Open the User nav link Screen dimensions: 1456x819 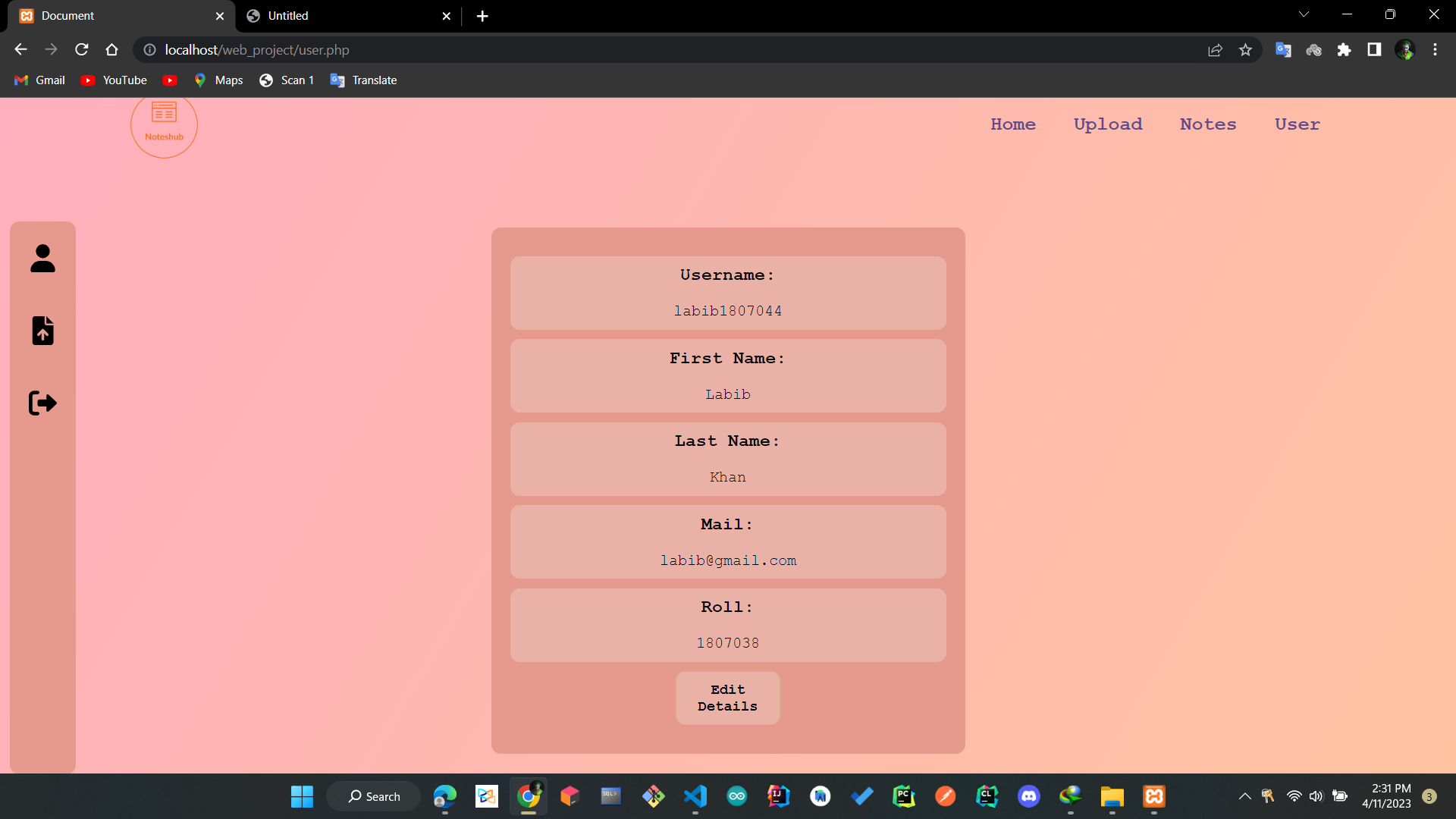(x=1298, y=124)
